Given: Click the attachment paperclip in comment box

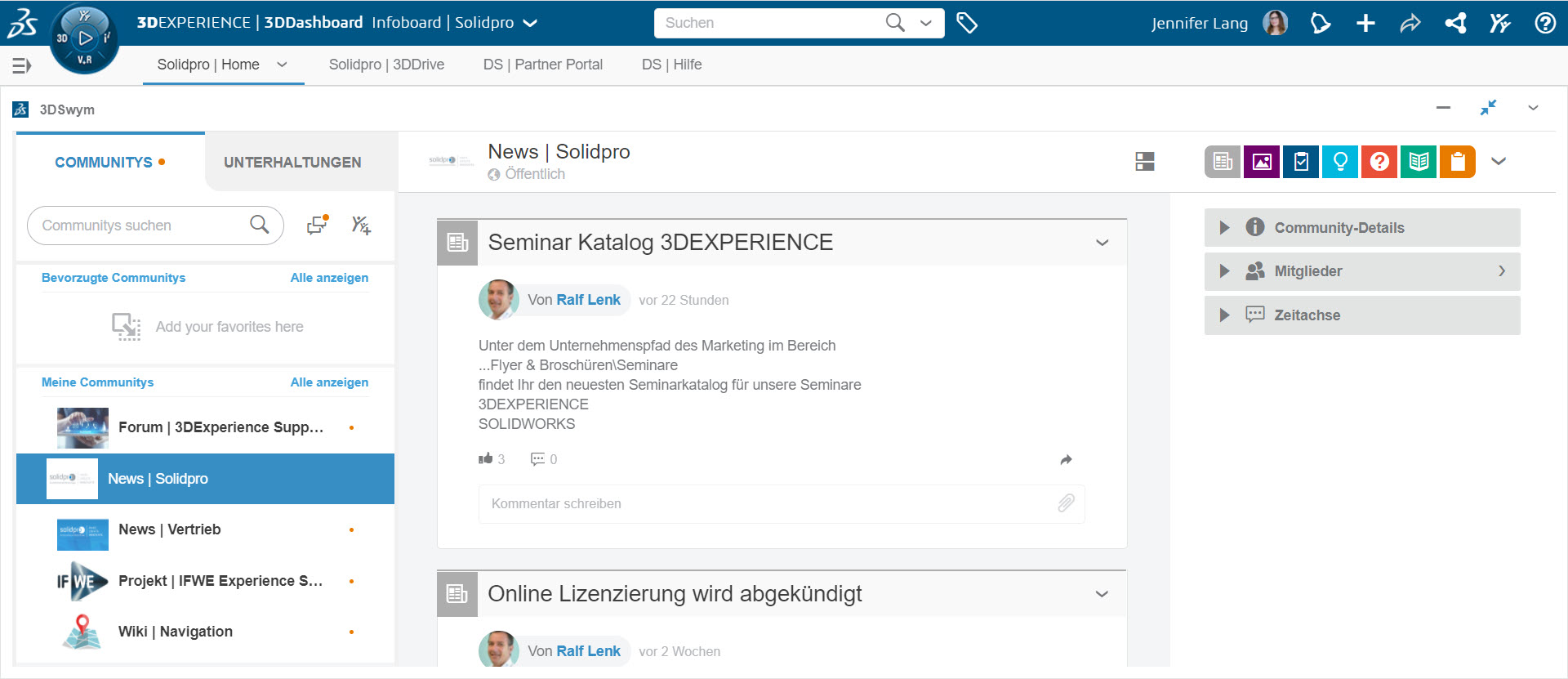Looking at the screenshot, I should pos(1066,503).
